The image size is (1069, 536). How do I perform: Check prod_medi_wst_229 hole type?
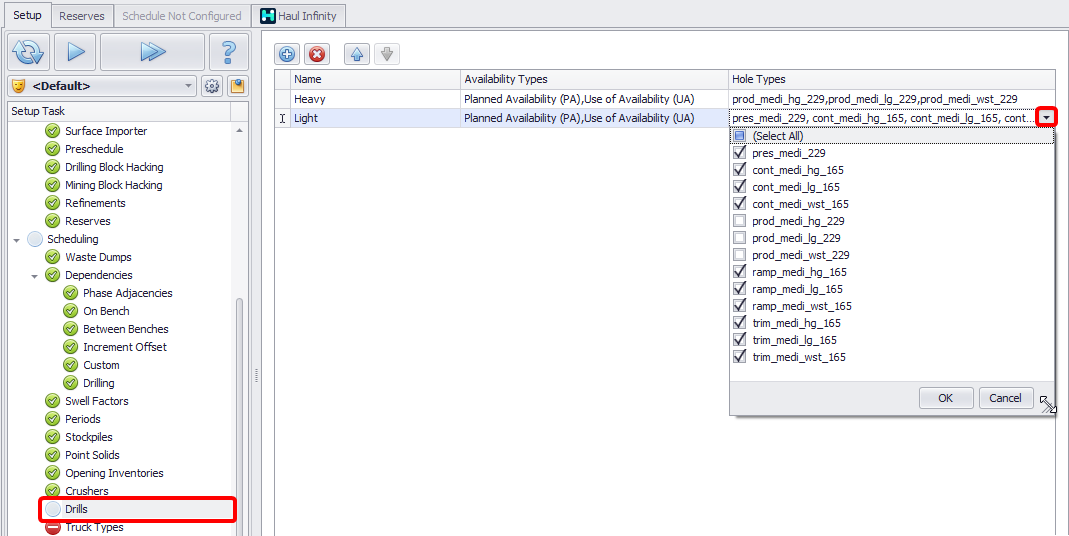coord(739,255)
